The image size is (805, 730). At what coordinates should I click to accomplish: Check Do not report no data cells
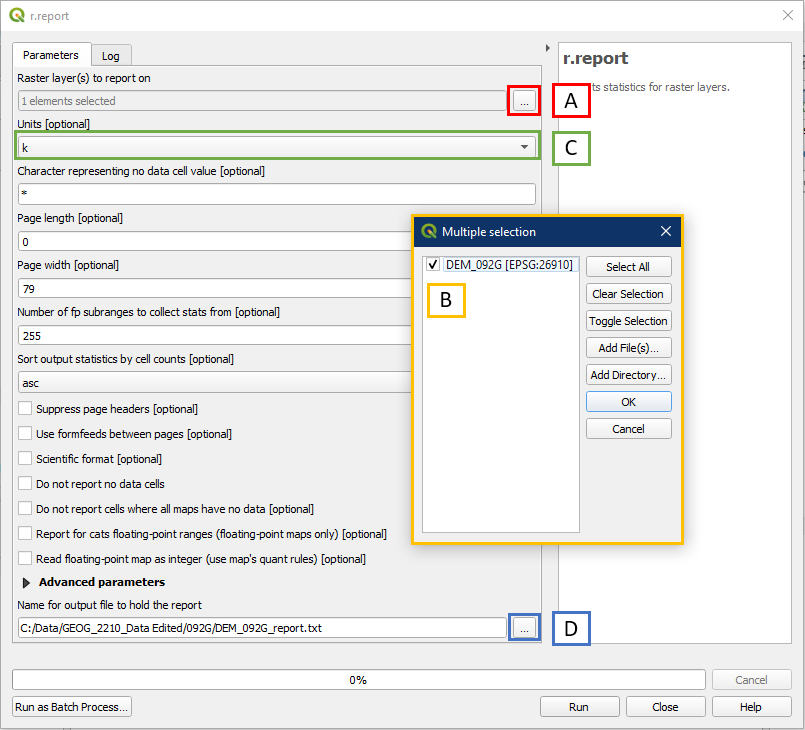pyautogui.click(x=26, y=484)
